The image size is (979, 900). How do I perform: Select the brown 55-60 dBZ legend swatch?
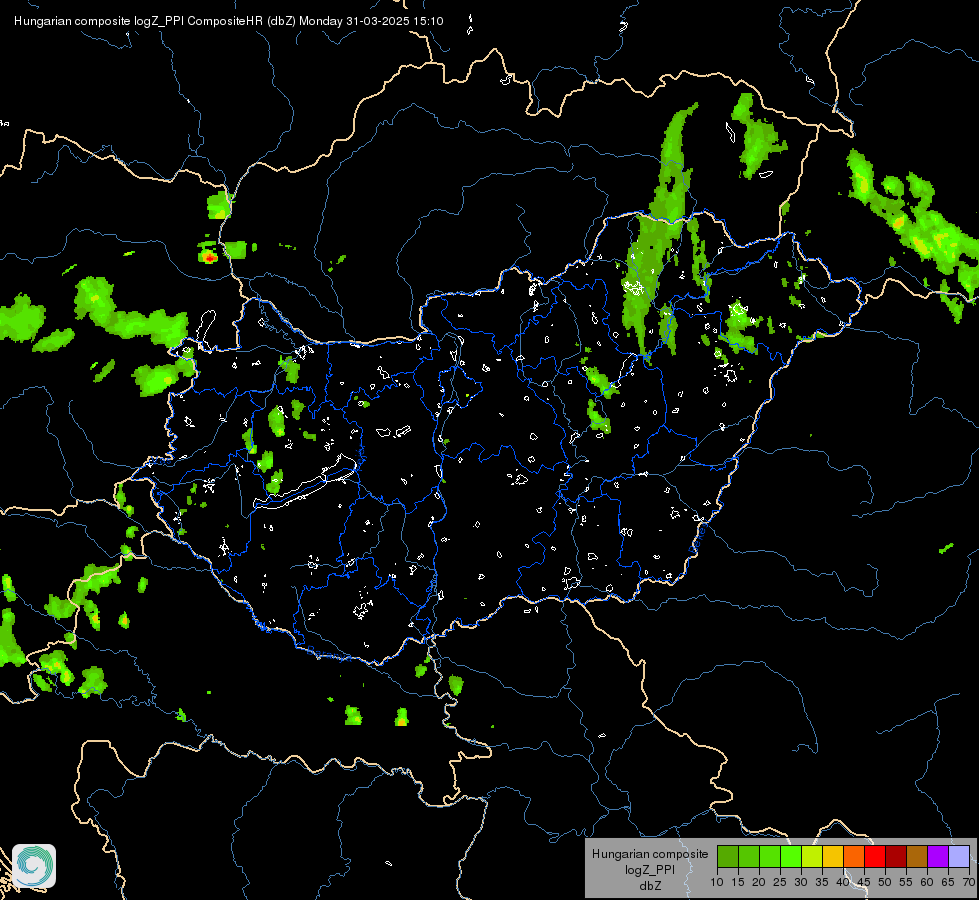pyautogui.click(x=917, y=856)
